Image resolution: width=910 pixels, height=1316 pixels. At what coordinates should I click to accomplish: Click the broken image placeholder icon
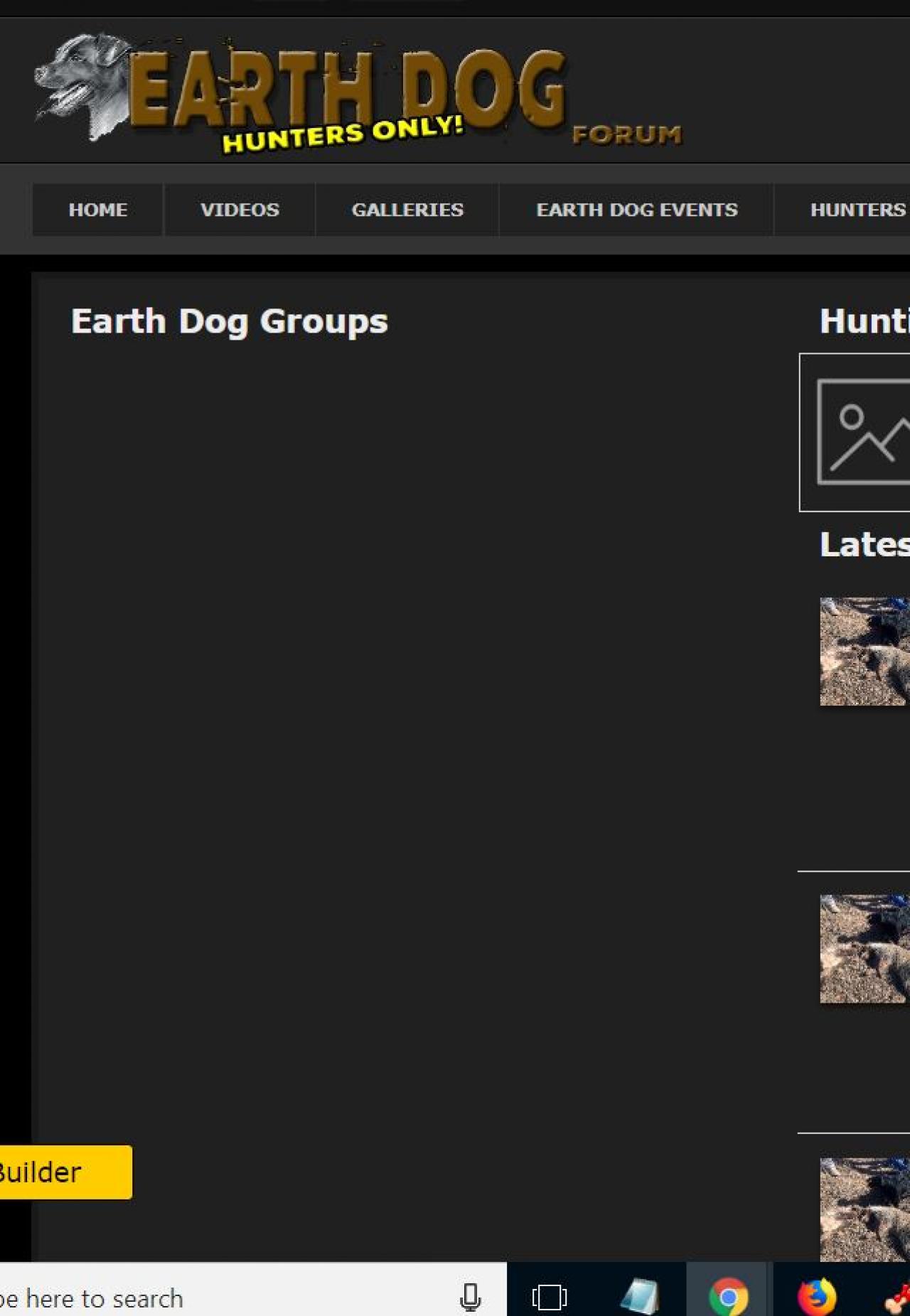tap(863, 432)
